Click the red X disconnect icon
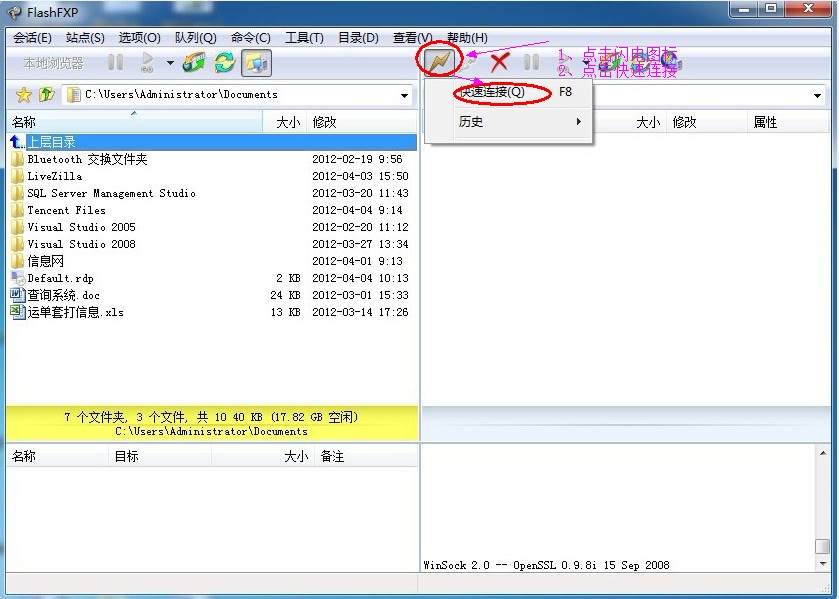 [499, 63]
